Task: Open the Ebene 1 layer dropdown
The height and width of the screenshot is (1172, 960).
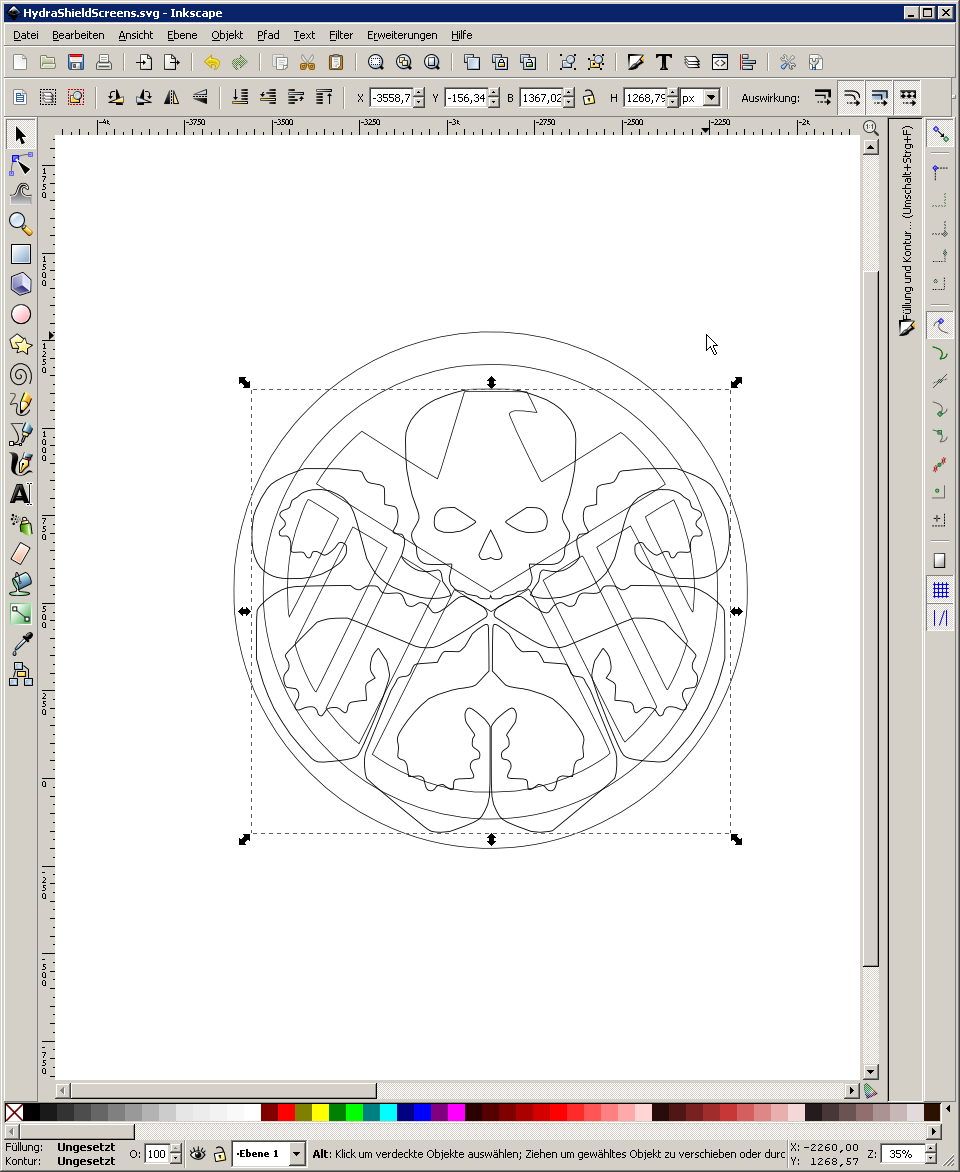Action: [x=296, y=1154]
